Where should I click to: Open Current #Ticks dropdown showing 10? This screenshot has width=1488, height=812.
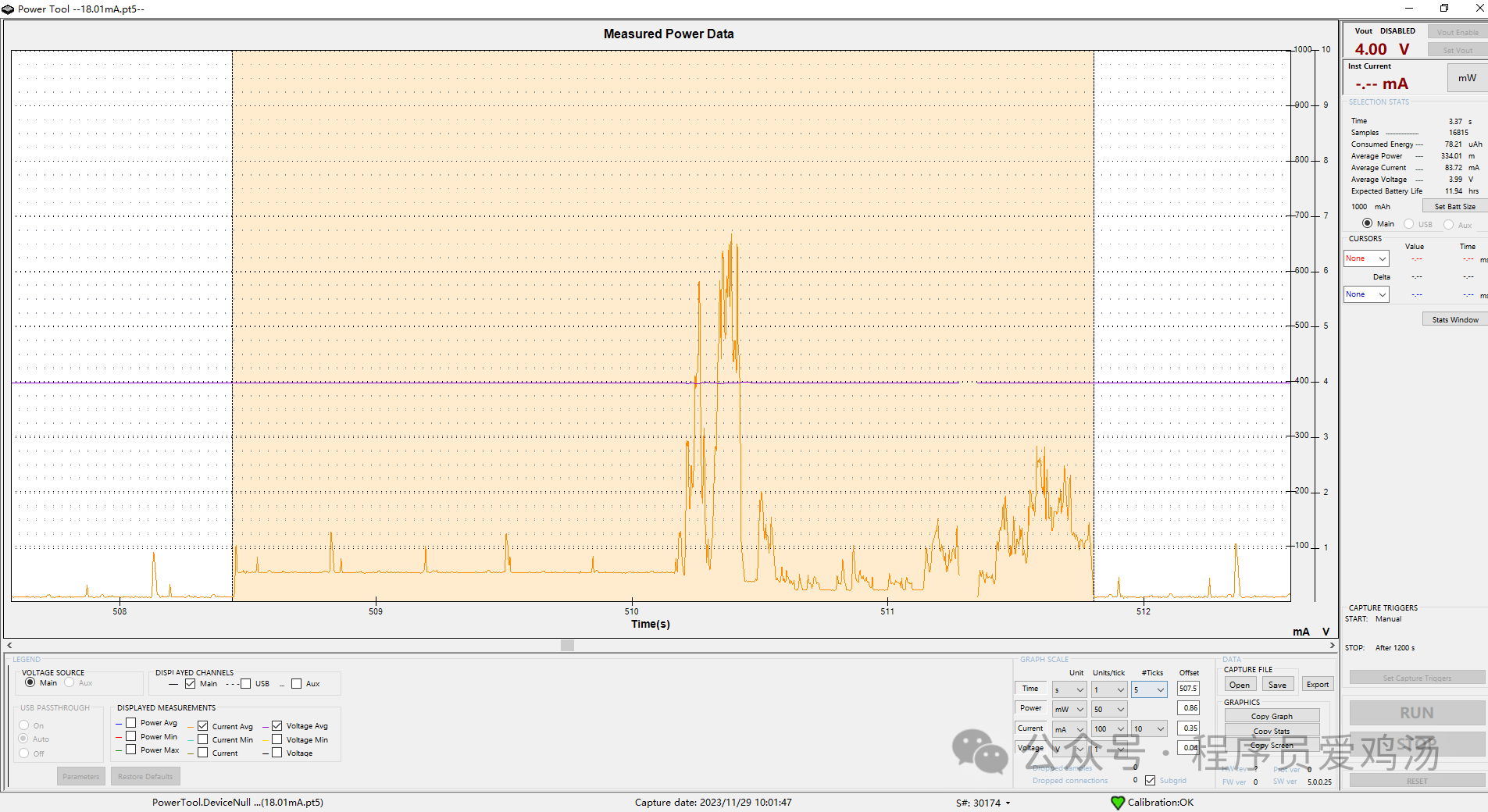pos(1149,729)
